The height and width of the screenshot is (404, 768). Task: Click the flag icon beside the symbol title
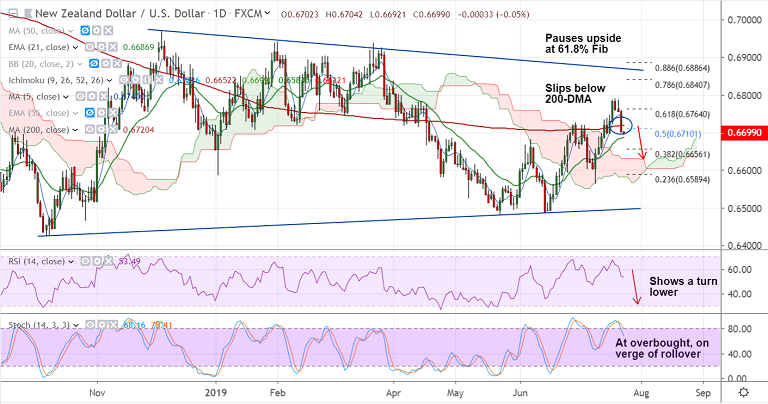[28, 14]
